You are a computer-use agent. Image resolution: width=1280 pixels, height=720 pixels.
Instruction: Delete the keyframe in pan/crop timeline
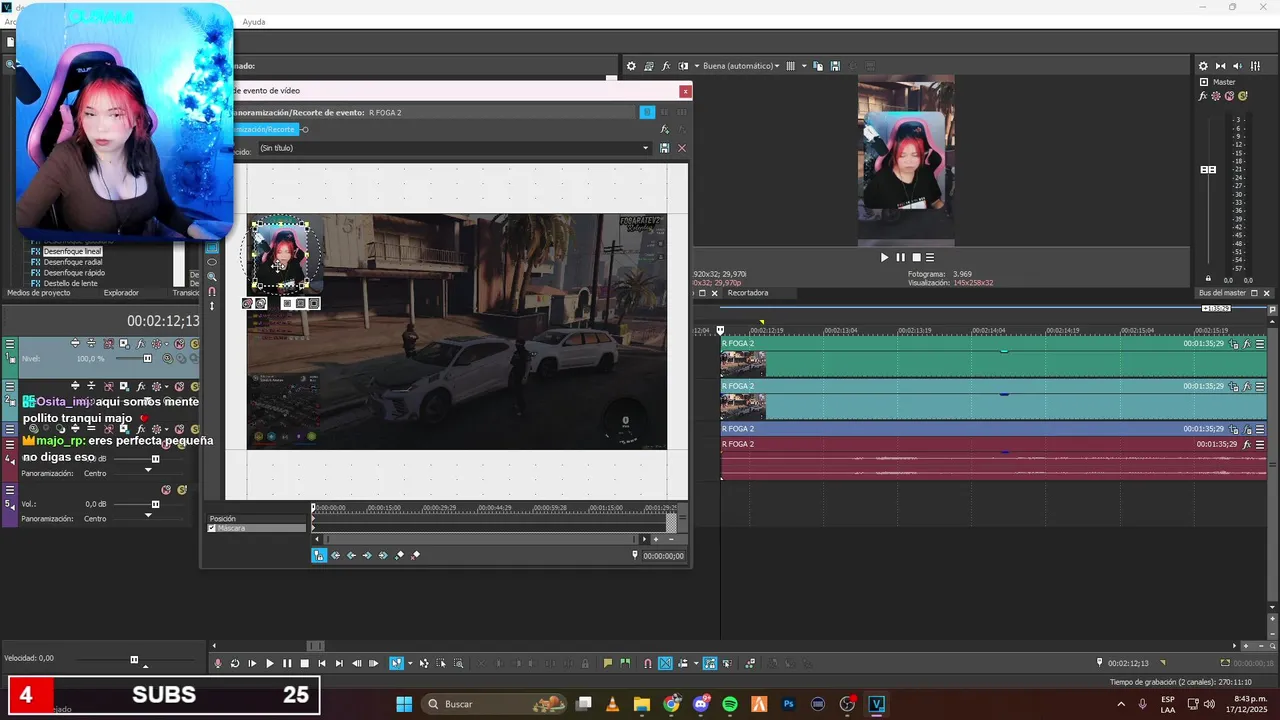click(416, 555)
